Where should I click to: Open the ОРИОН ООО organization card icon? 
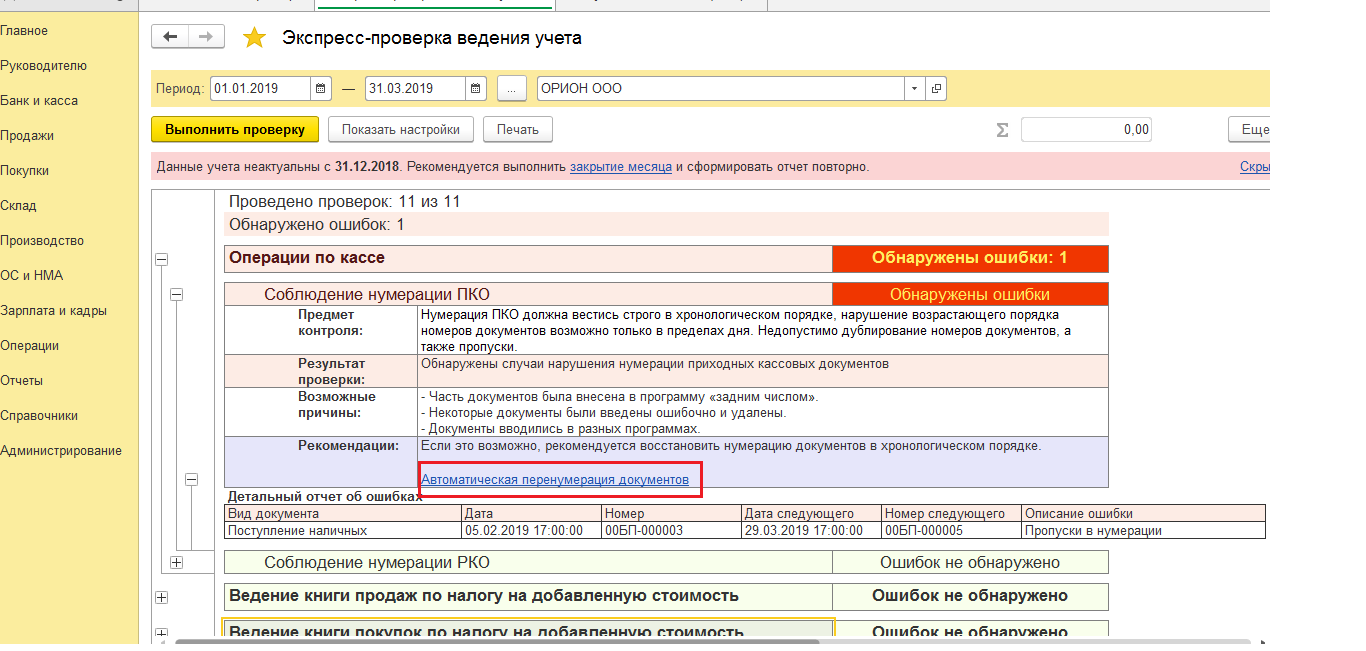[x=936, y=88]
